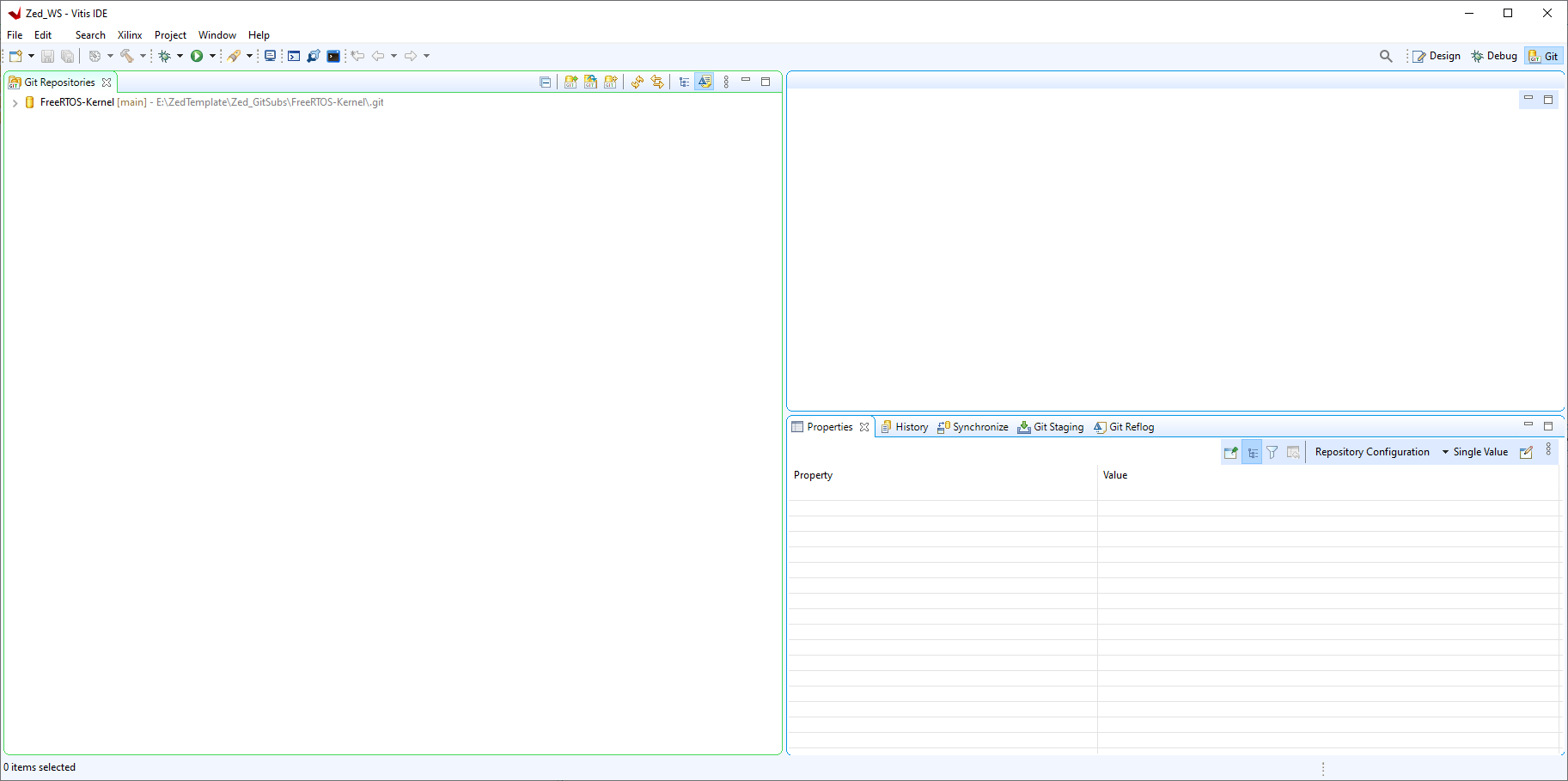This screenshot has width=1568, height=781.
Task: Open the Run button dropdown arrow
Action: pos(212,56)
